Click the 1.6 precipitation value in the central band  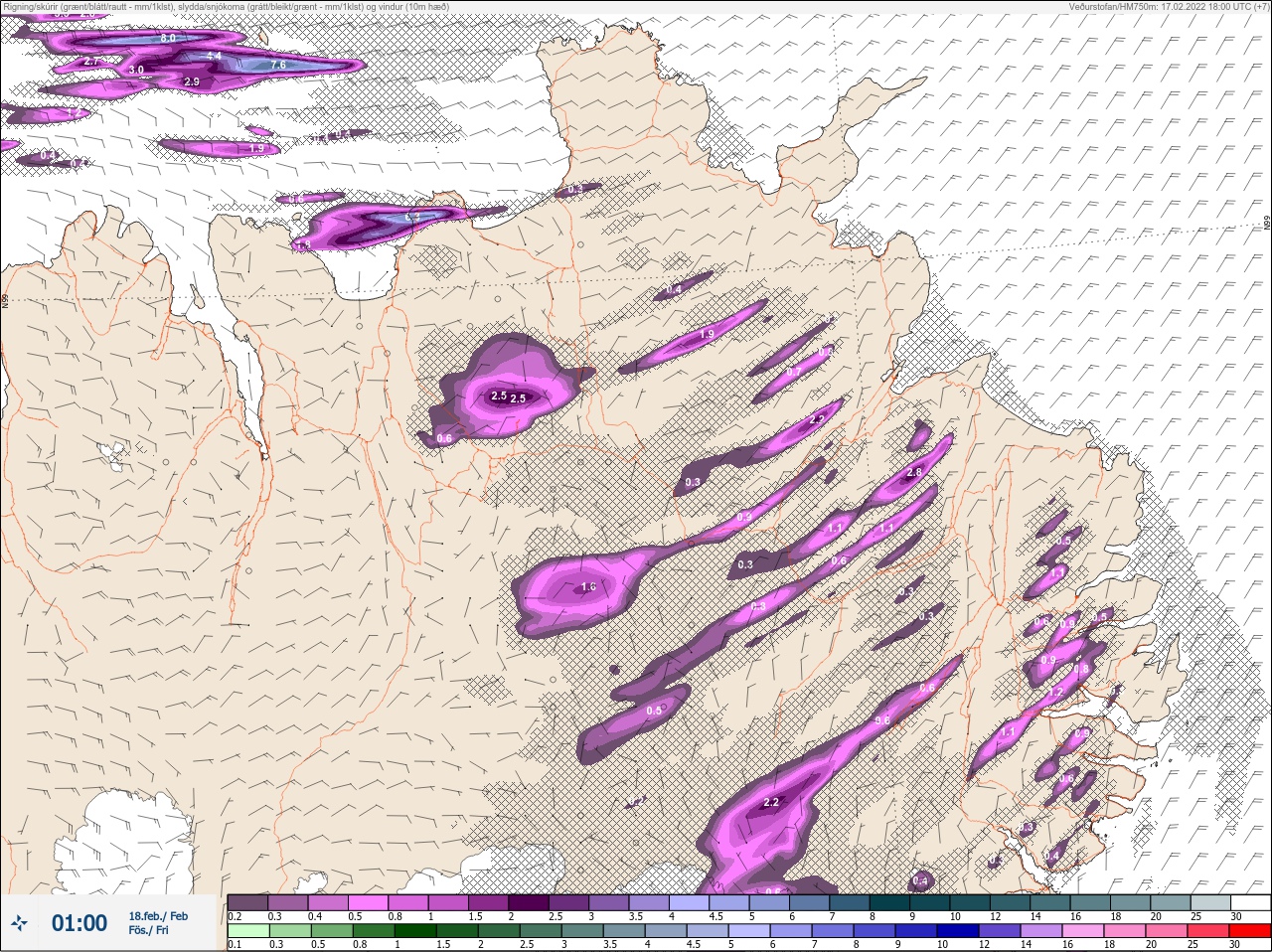[587, 587]
